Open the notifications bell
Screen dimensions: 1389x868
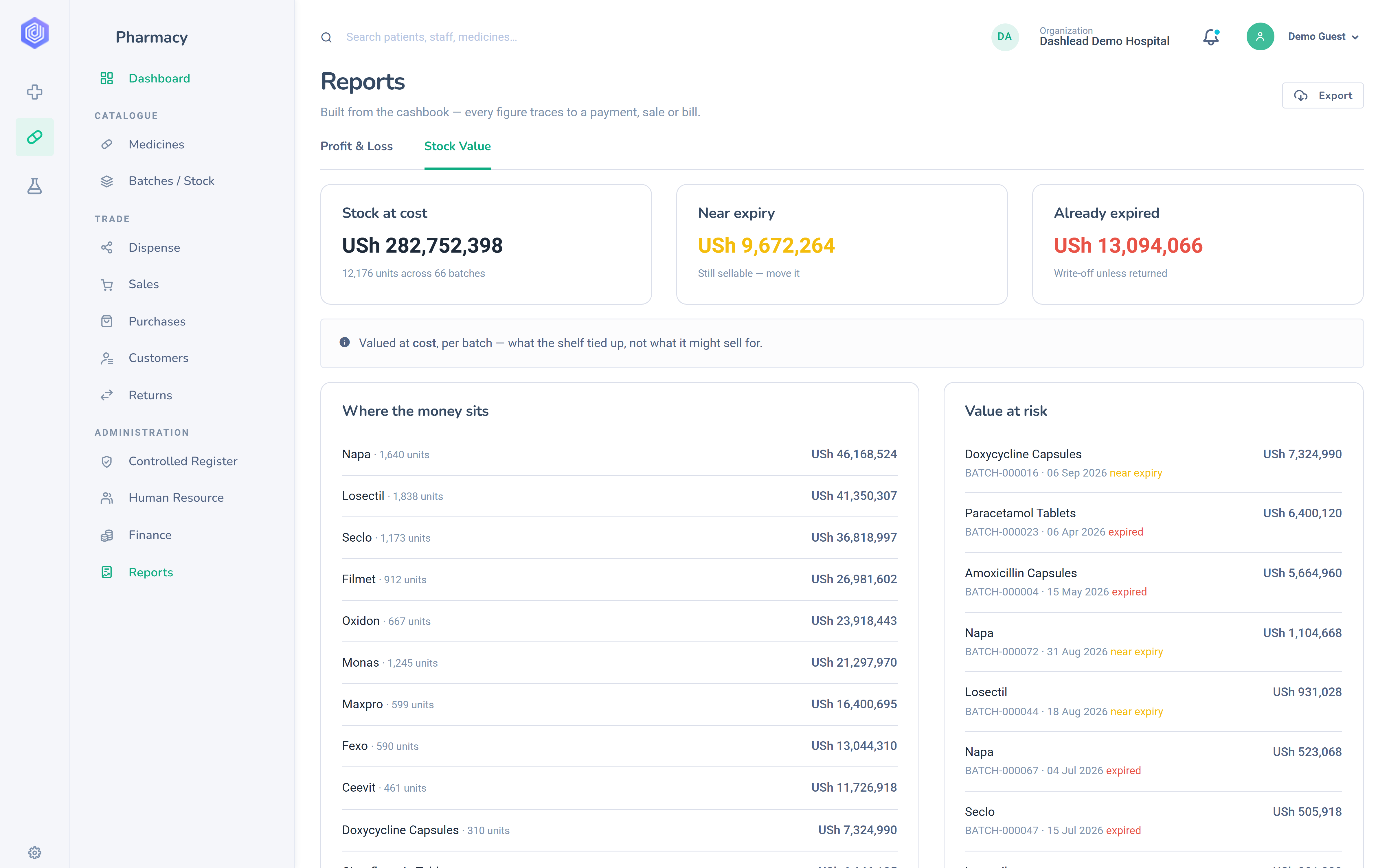1210,37
